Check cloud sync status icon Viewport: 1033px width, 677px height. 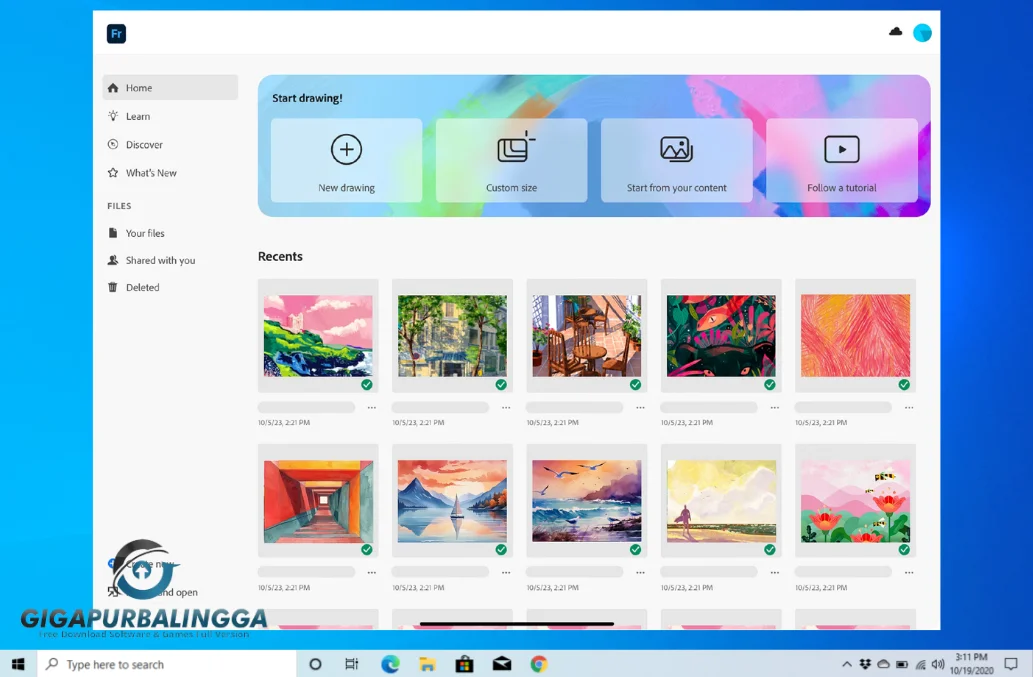point(895,31)
